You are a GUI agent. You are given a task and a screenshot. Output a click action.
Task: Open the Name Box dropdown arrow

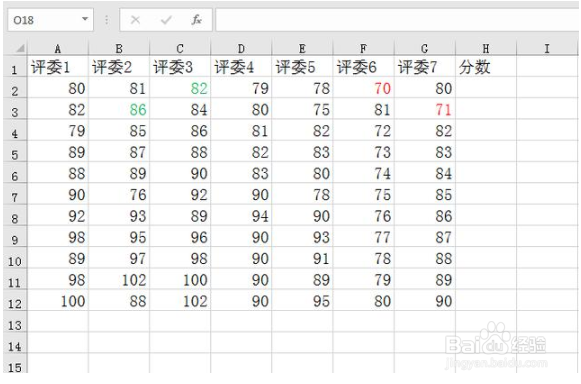tap(85, 19)
